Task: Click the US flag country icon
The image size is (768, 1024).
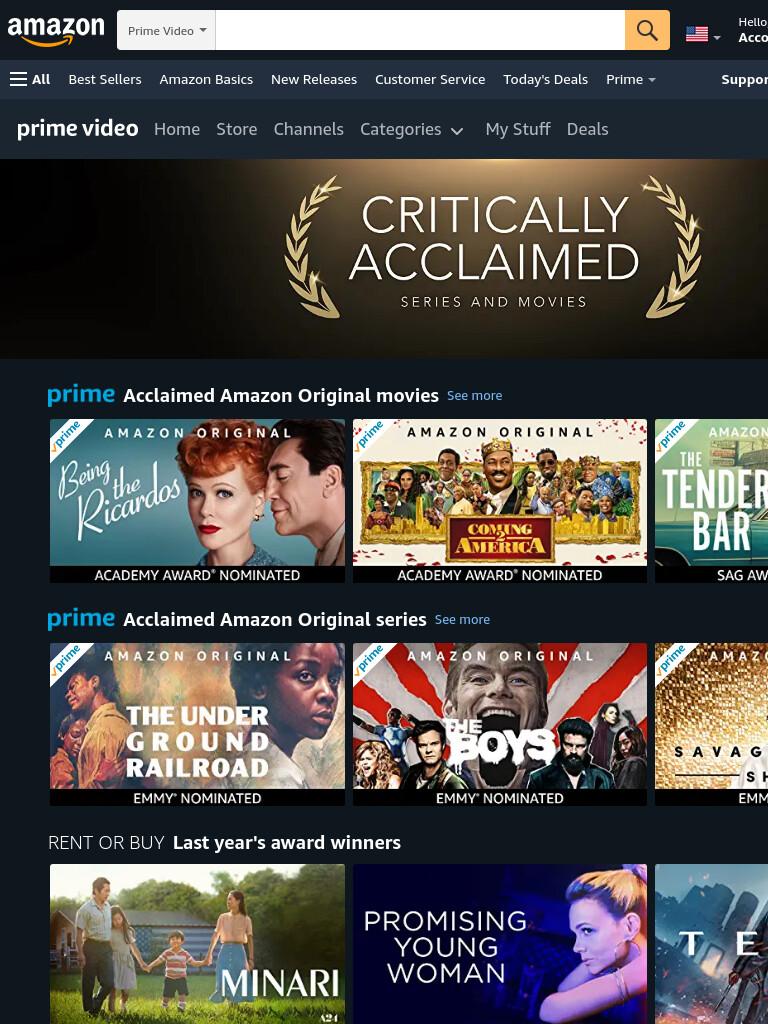Action: [697, 33]
